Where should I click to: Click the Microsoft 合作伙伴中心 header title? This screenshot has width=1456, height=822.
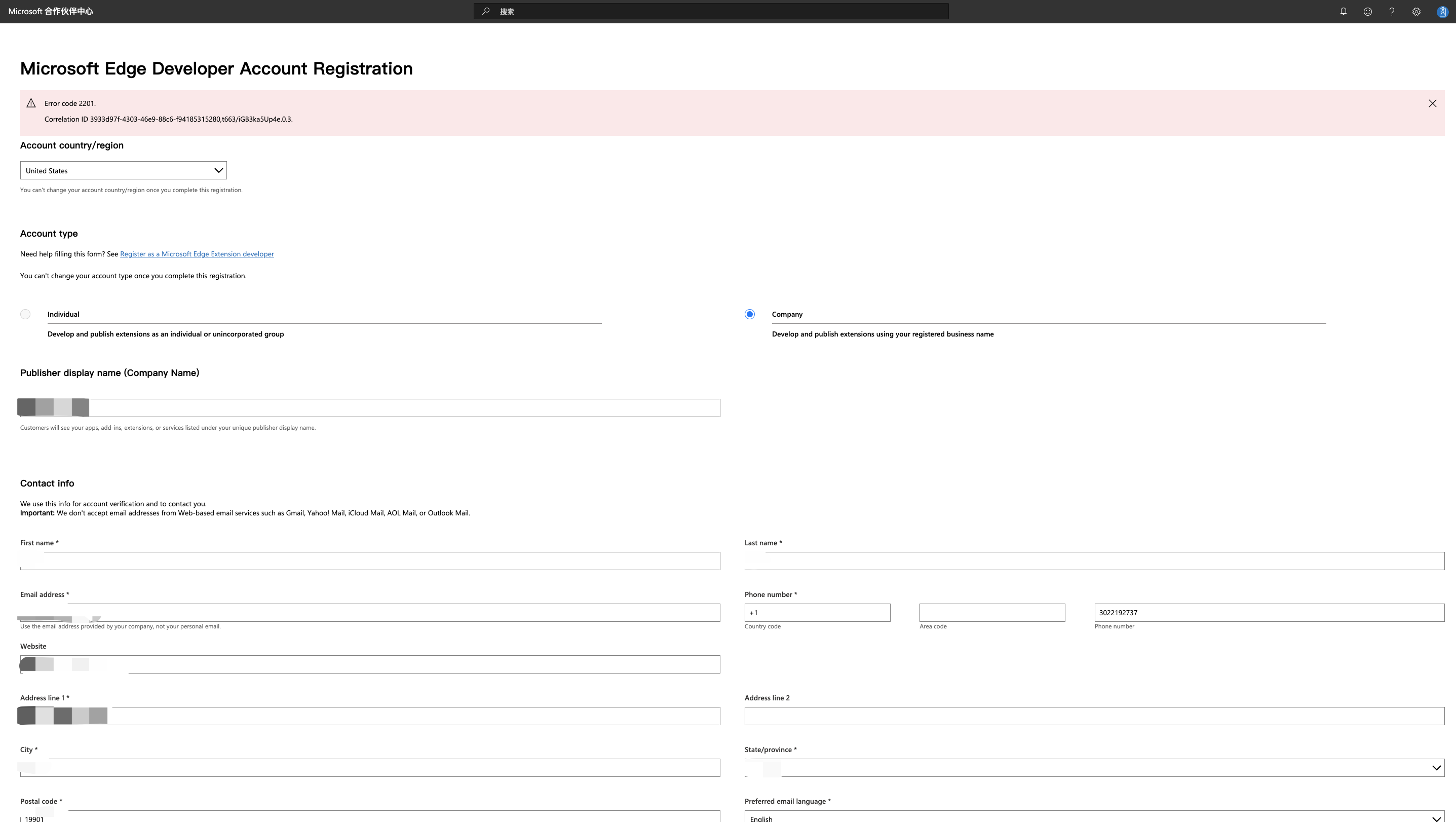[50, 11]
